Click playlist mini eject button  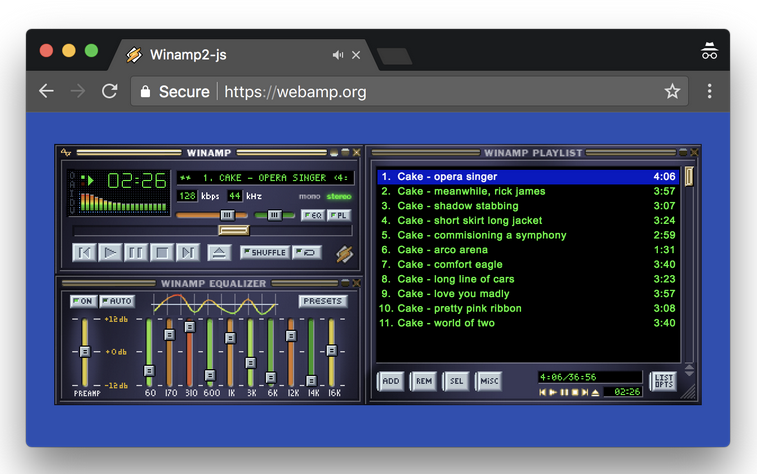595,392
